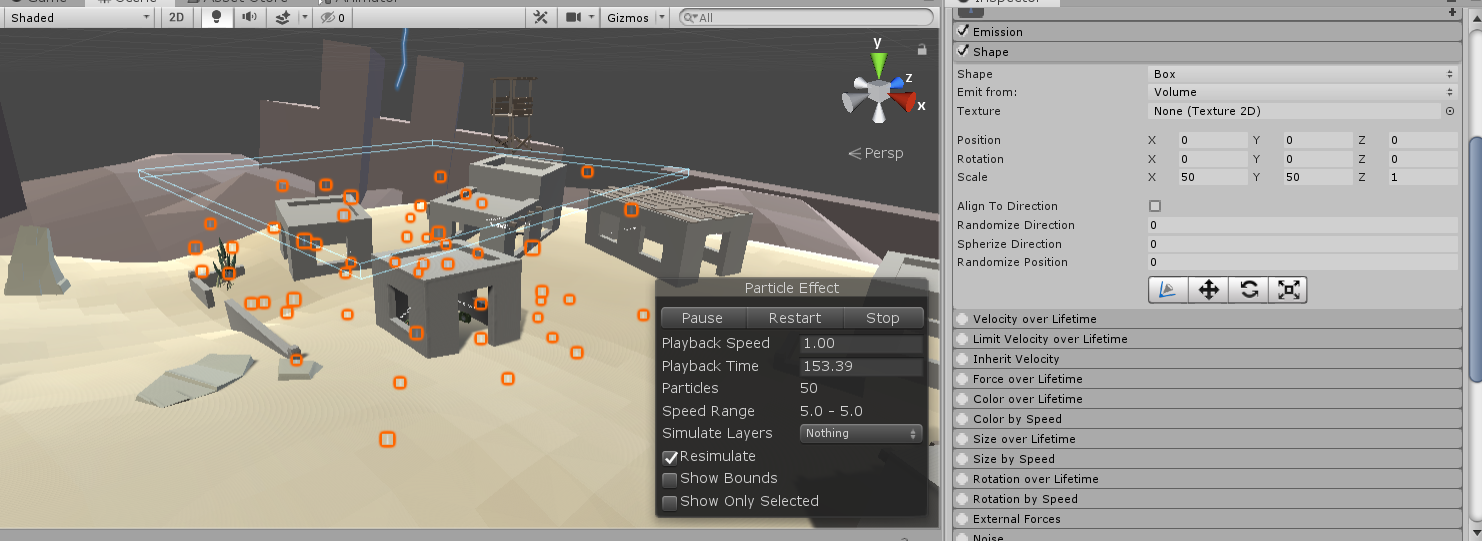Image resolution: width=1482 pixels, height=541 pixels.
Task: Click the Randomize Position value field
Action: point(1303,262)
